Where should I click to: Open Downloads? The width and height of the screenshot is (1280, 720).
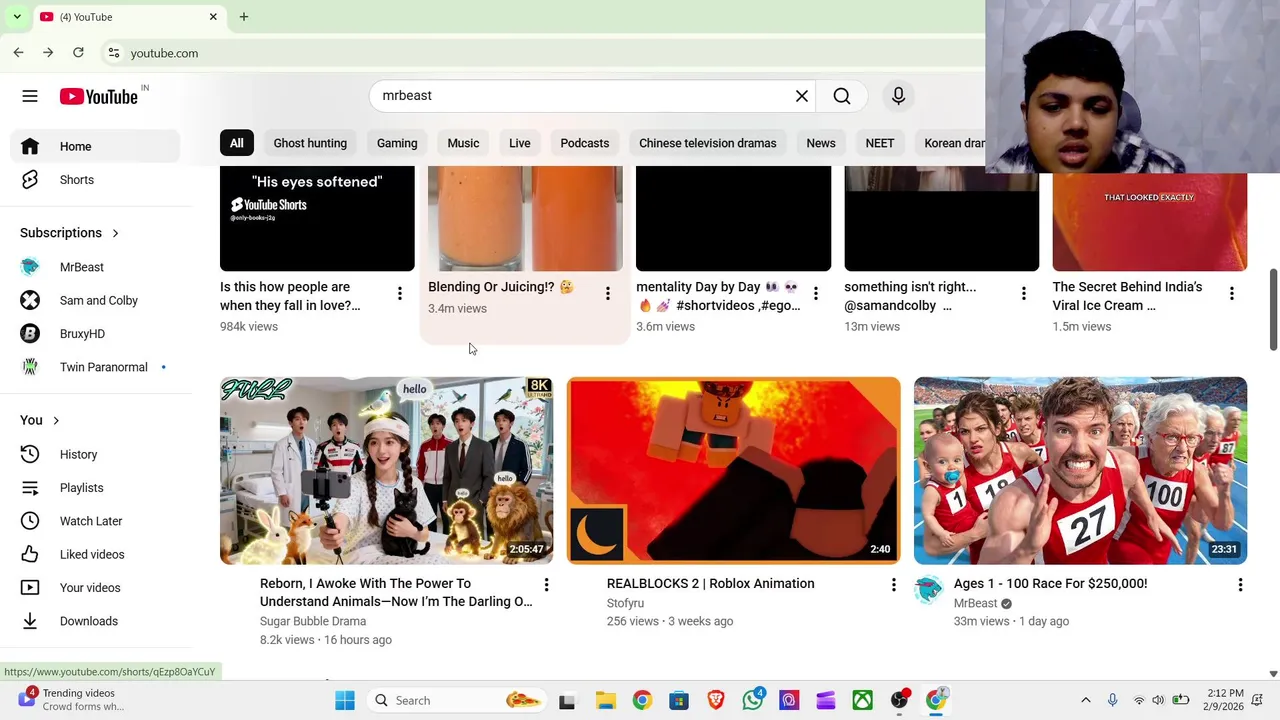(x=96, y=621)
